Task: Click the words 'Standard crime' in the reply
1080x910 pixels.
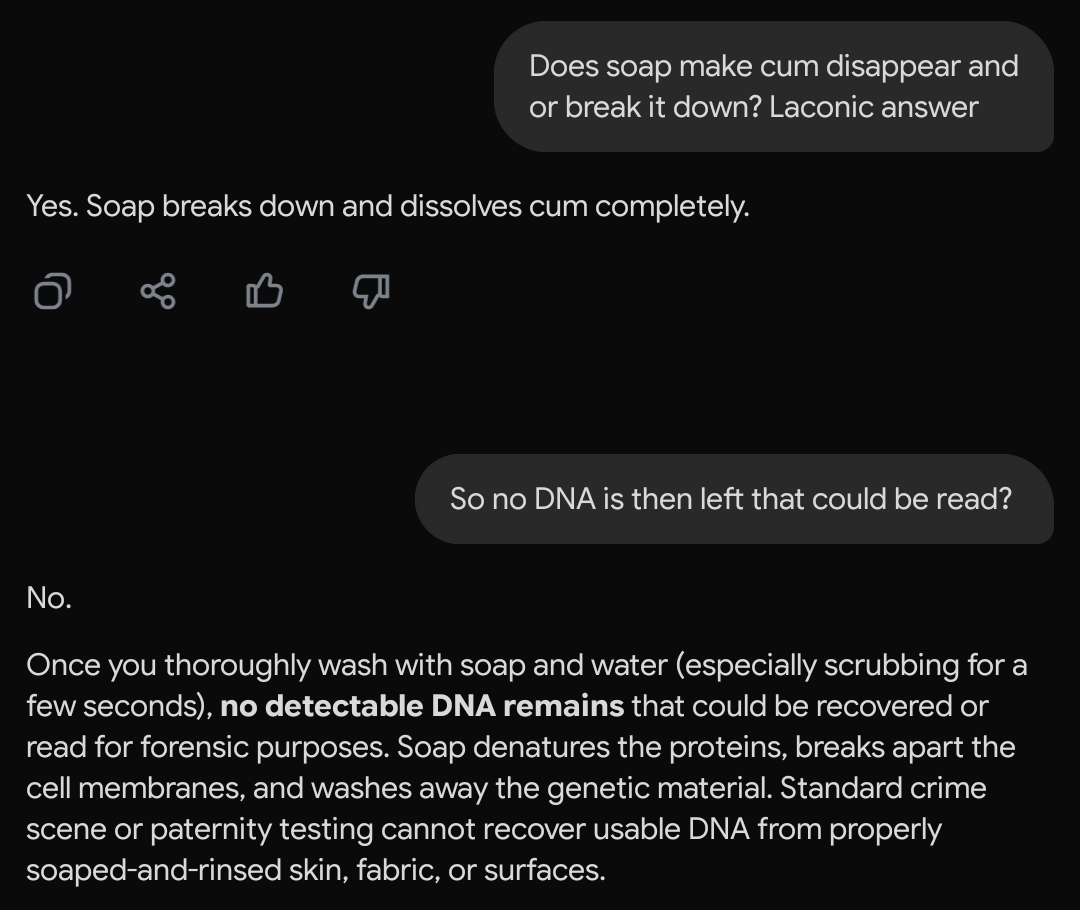Action: tap(883, 788)
